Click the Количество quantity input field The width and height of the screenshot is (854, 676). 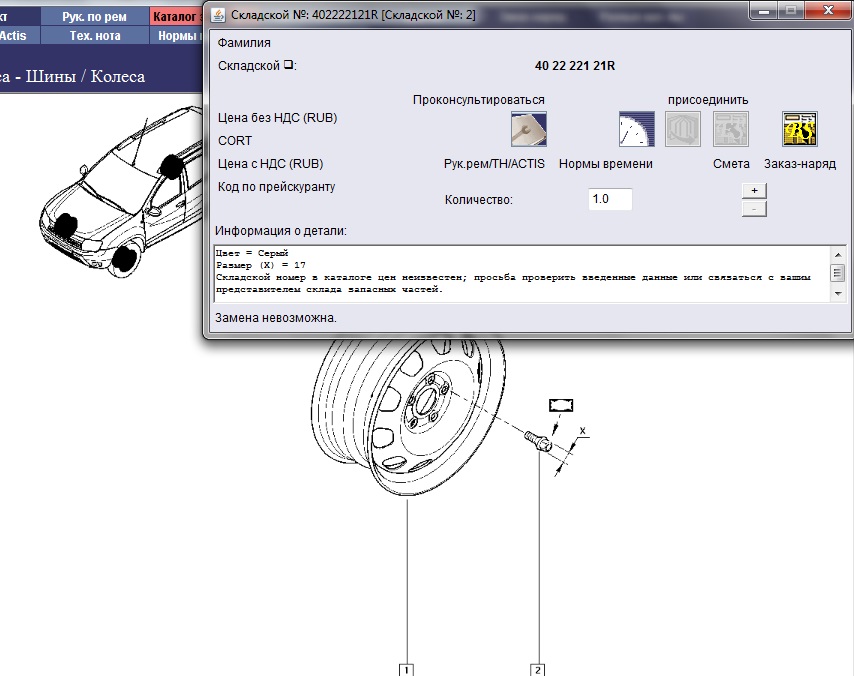(611, 199)
